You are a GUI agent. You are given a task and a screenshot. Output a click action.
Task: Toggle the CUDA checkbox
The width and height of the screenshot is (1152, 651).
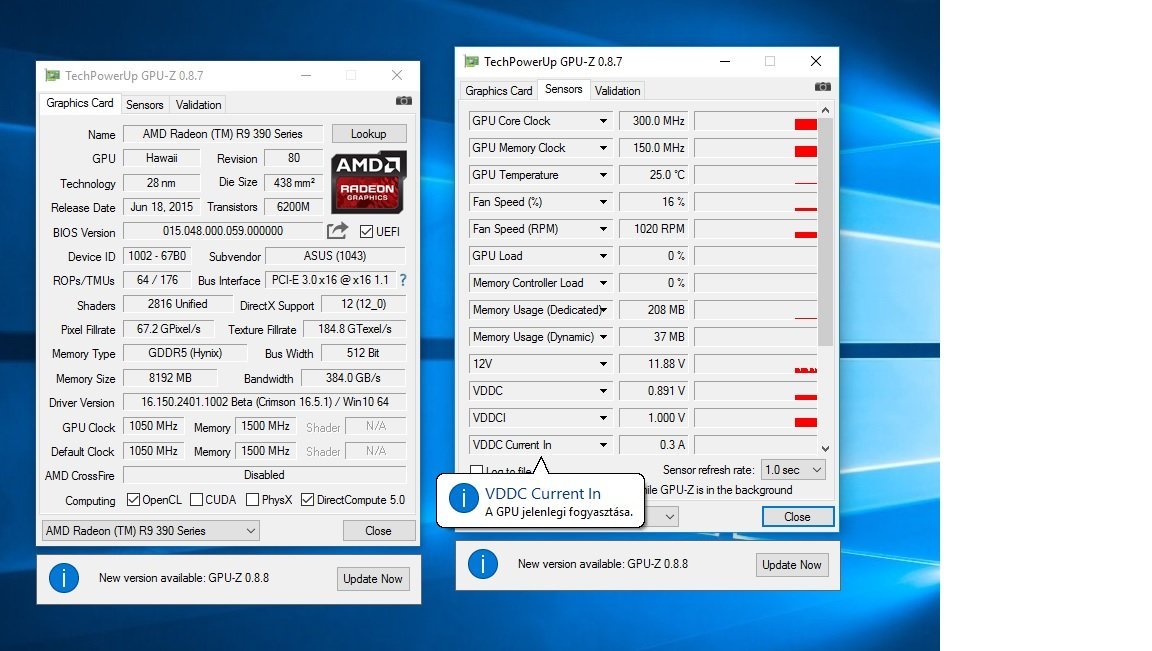(196, 500)
